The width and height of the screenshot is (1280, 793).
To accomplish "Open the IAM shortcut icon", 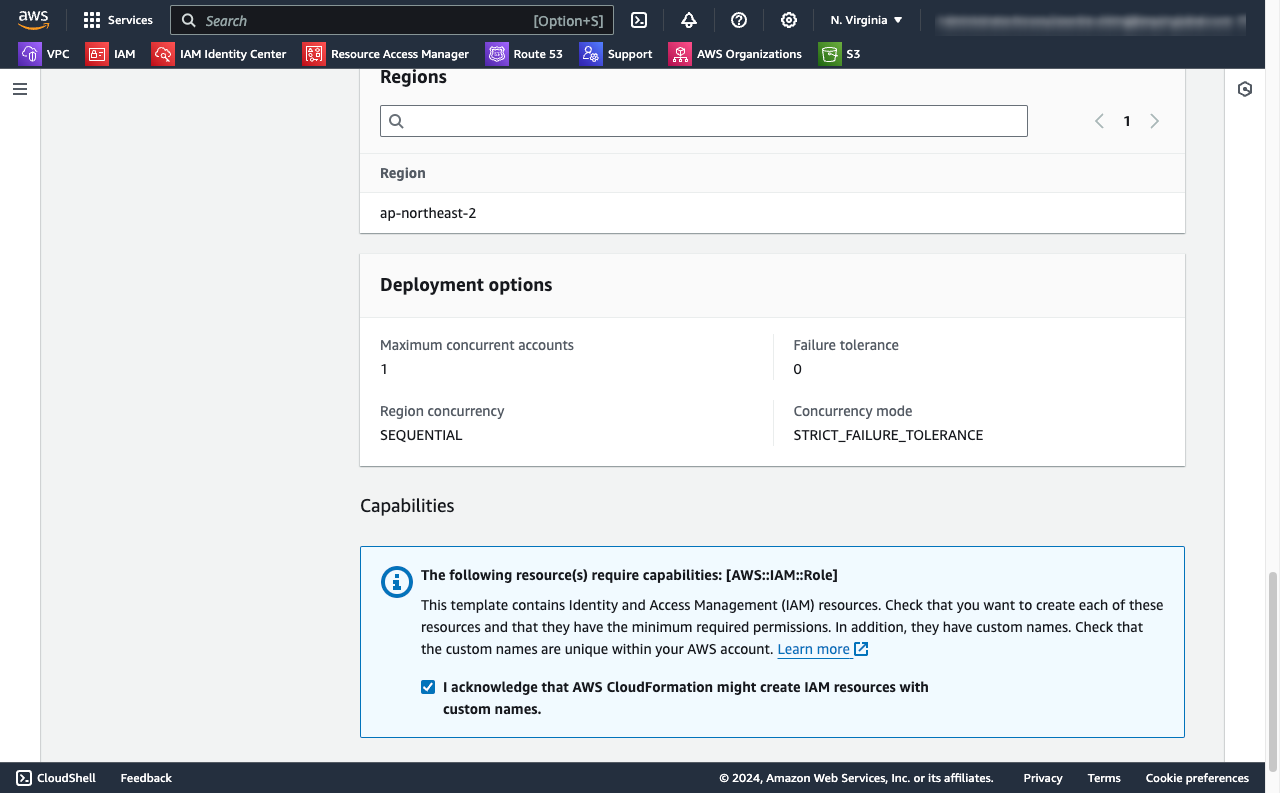I will coord(97,54).
